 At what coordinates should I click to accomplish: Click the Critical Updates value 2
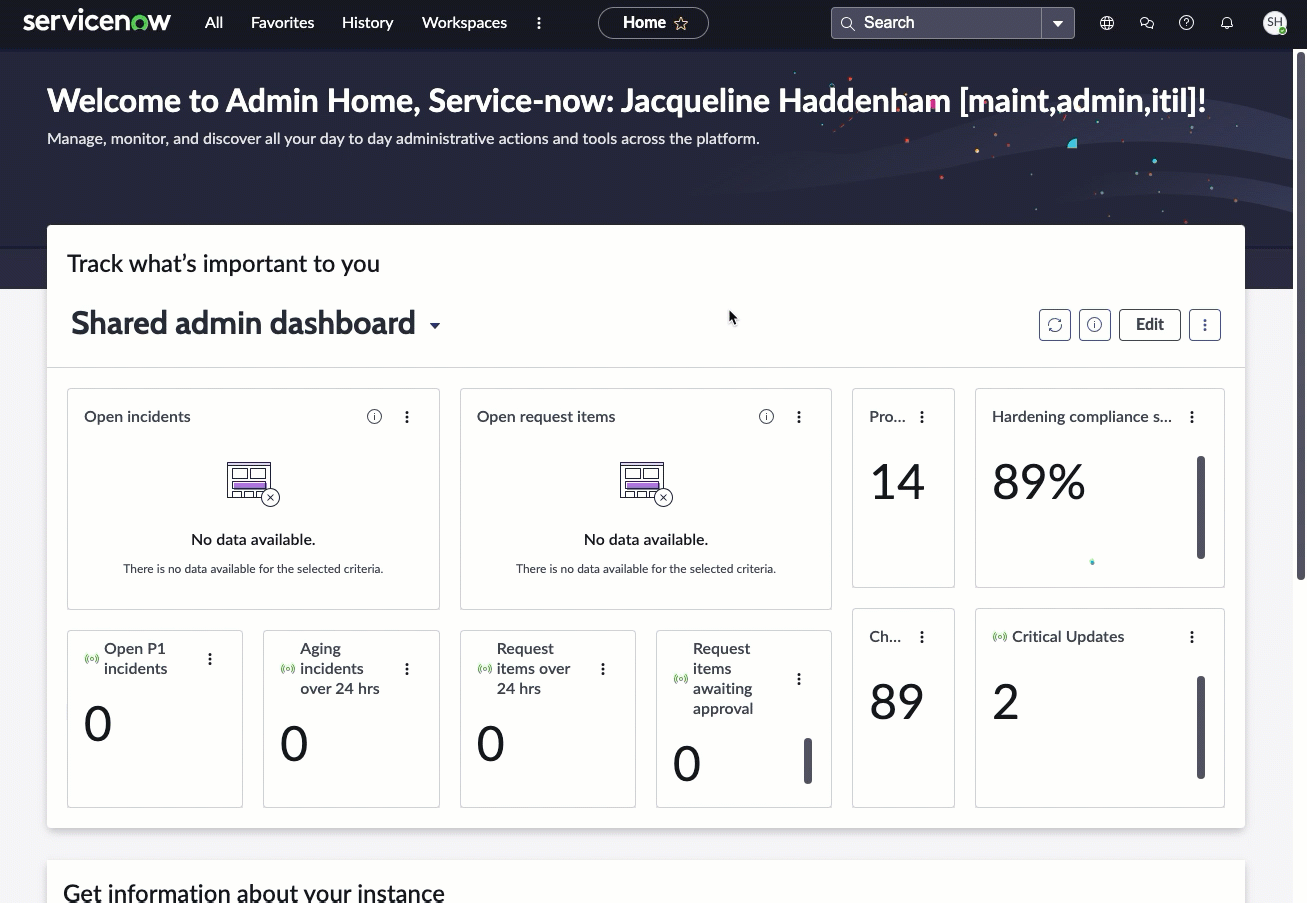tap(1005, 702)
